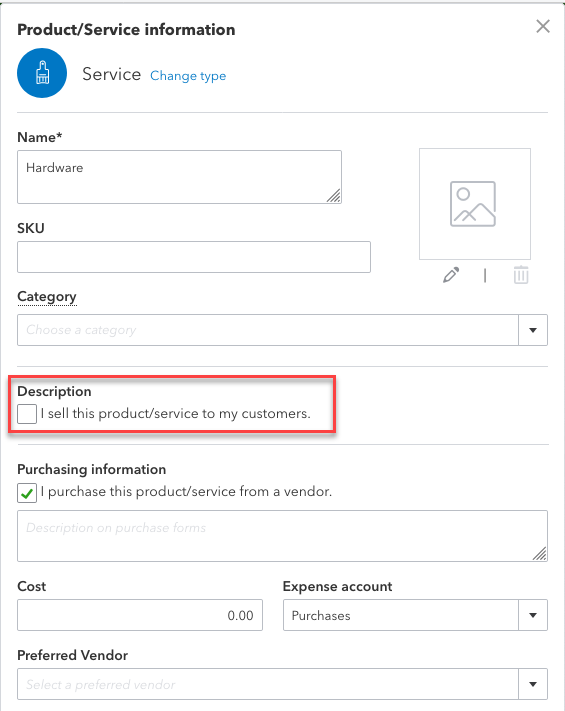565x711 pixels.
Task: Click the Choose a category text box
Action: 268,330
